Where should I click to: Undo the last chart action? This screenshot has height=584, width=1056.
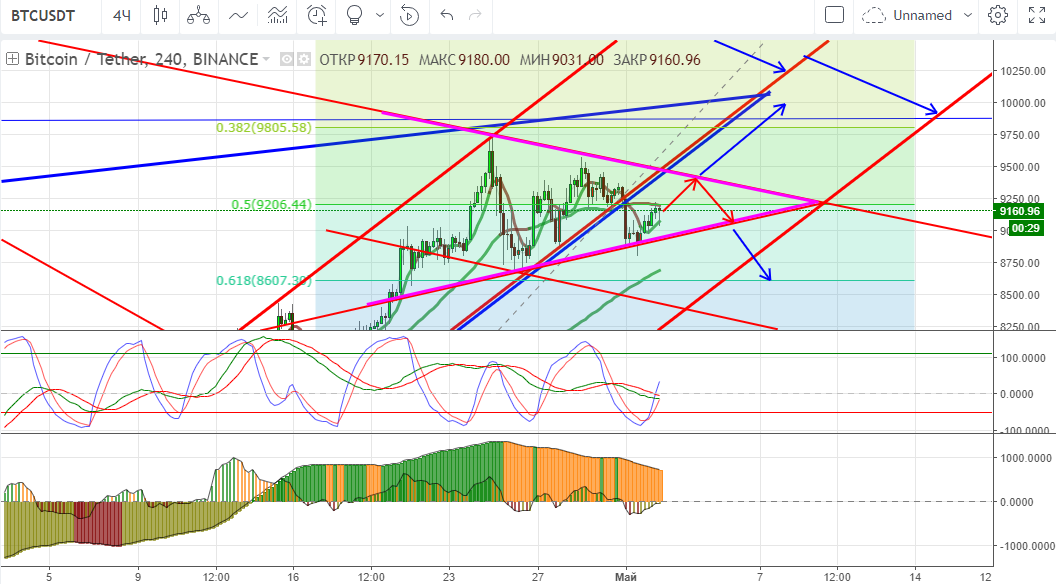tap(447, 15)
